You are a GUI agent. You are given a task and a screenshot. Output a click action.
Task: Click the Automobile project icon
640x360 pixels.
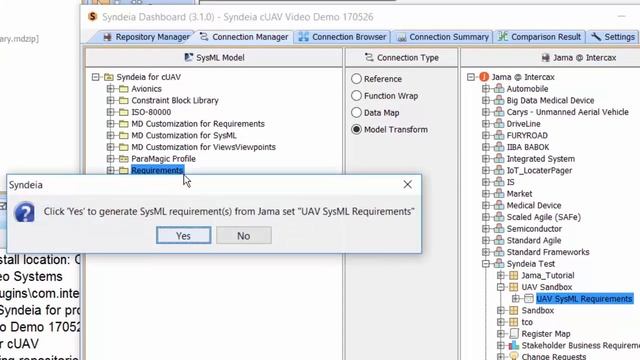[499, 89]
